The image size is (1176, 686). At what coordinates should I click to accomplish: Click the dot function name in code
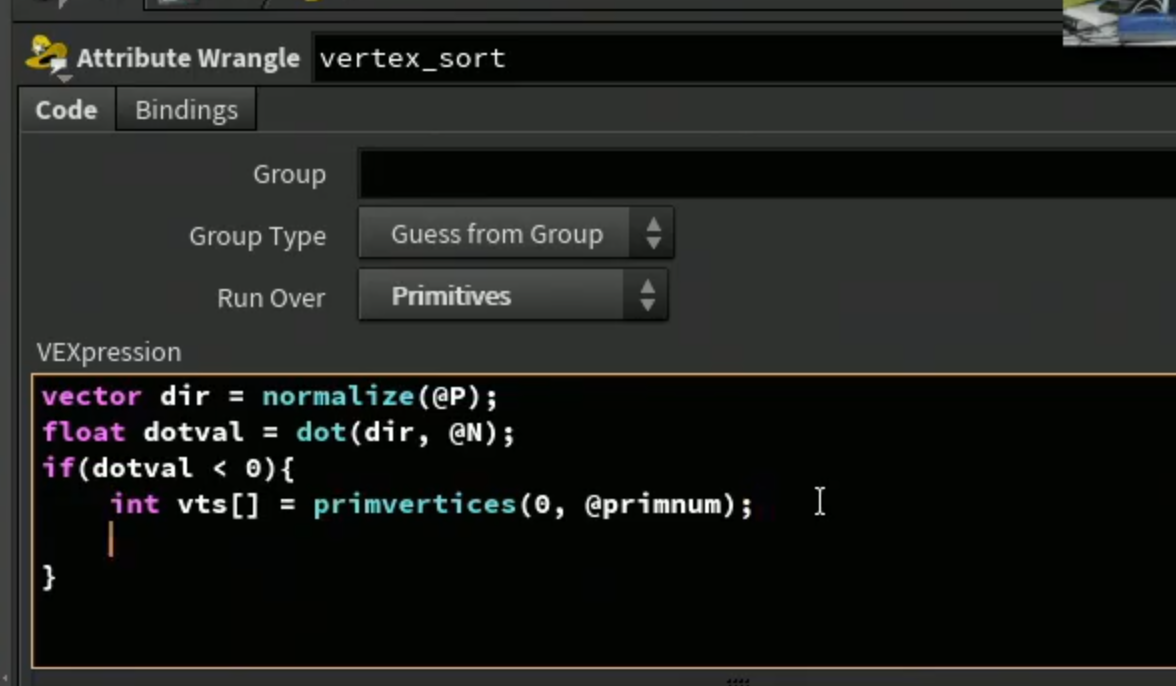(x=321, y=432)
